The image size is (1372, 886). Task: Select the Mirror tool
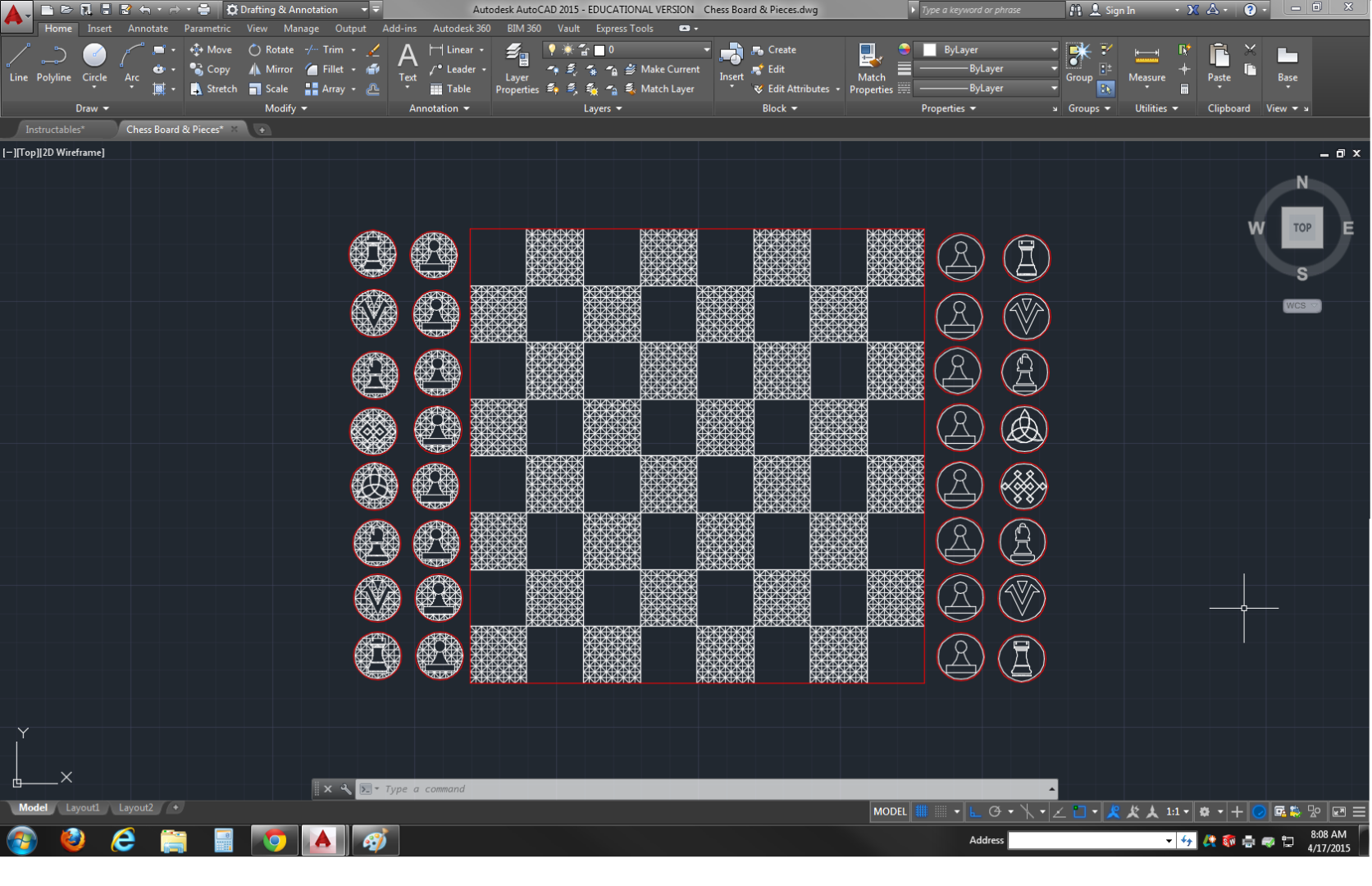[271, 69]
